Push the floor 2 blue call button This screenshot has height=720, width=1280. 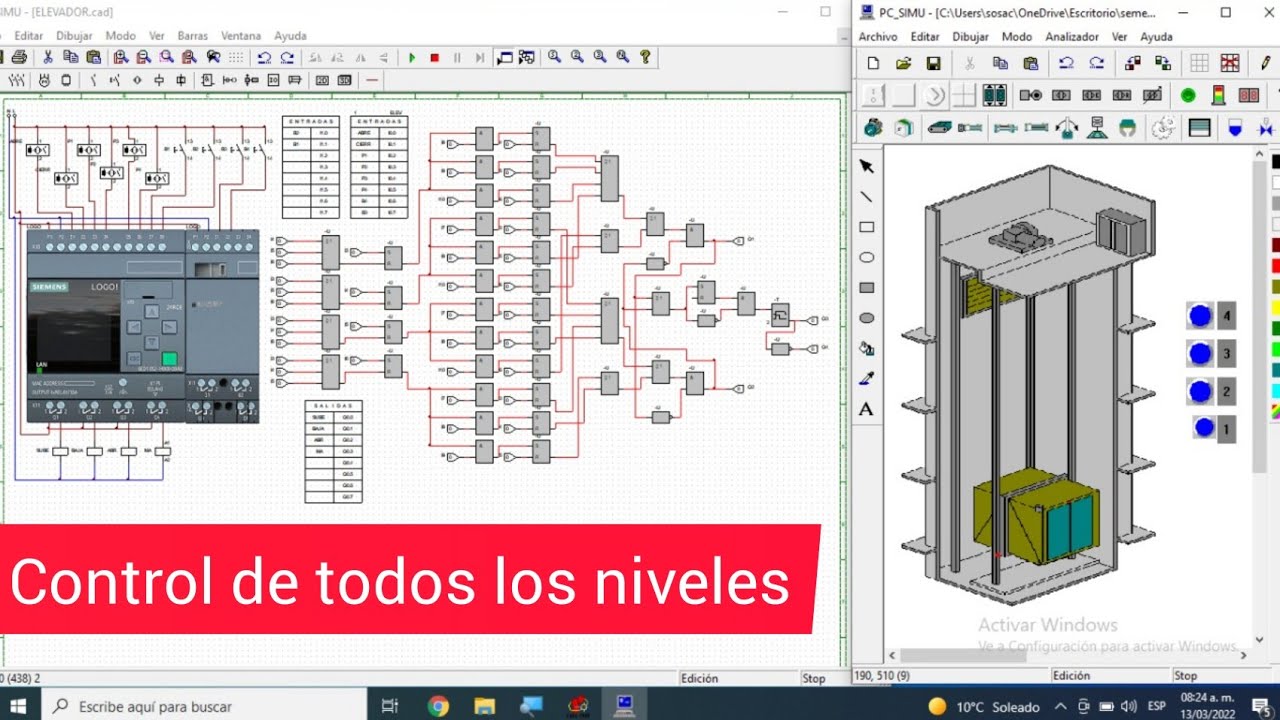coord(1200,391)
